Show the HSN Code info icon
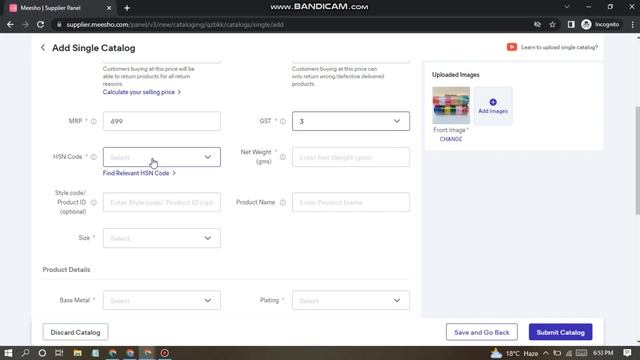The width and height of the screenshot is (640, 360). tap(93, 157)
